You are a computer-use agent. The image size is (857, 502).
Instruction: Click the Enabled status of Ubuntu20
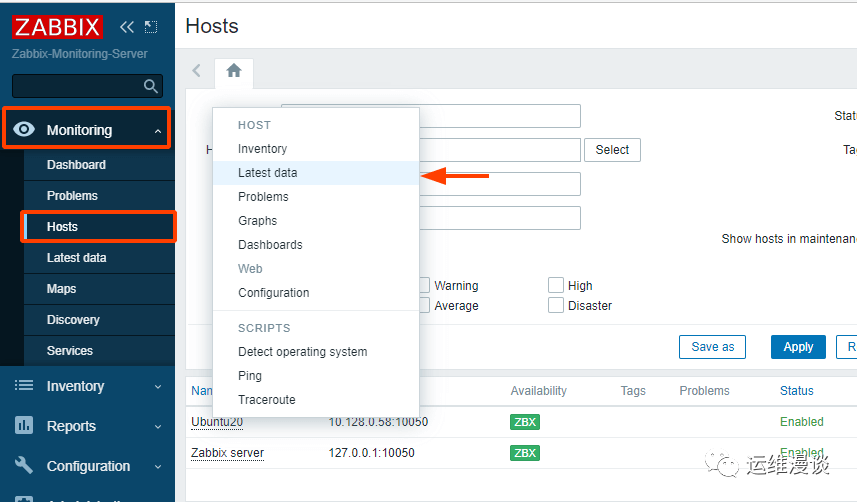tap(801, 422)
